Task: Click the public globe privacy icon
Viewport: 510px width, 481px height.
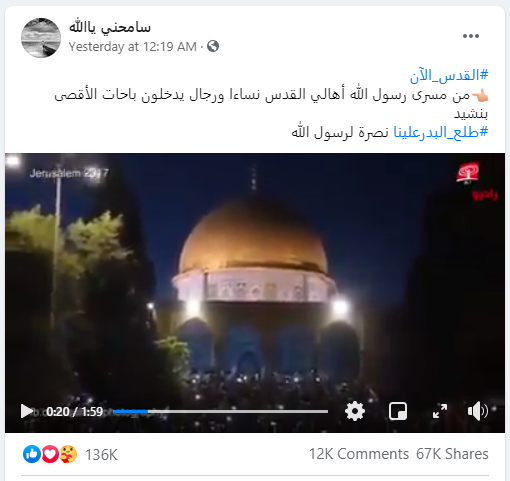Action: tap(213, 46)
